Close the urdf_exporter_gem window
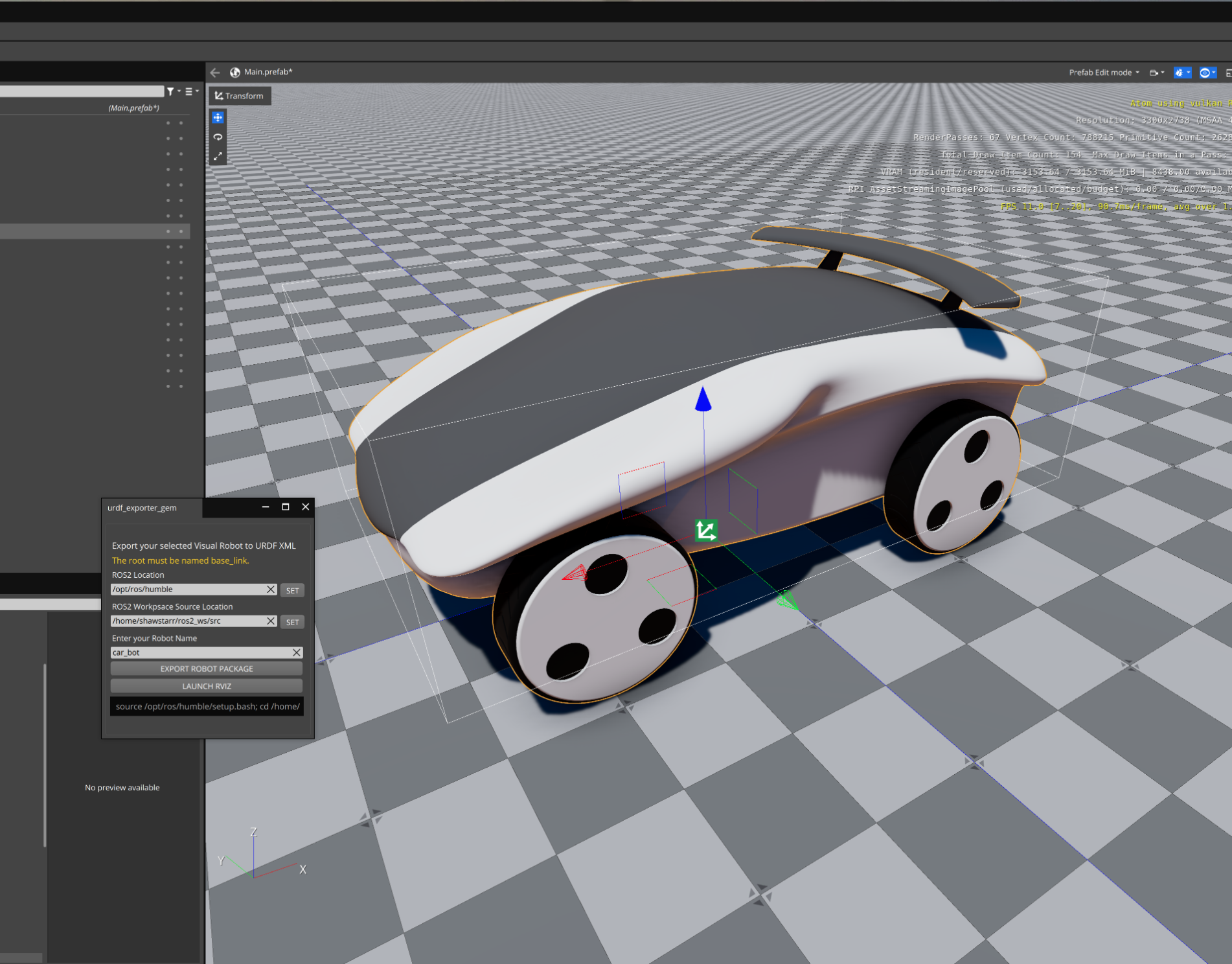The height and width of the screenshot is (964, 1232). pyautogui.click(x=306, y=507)
